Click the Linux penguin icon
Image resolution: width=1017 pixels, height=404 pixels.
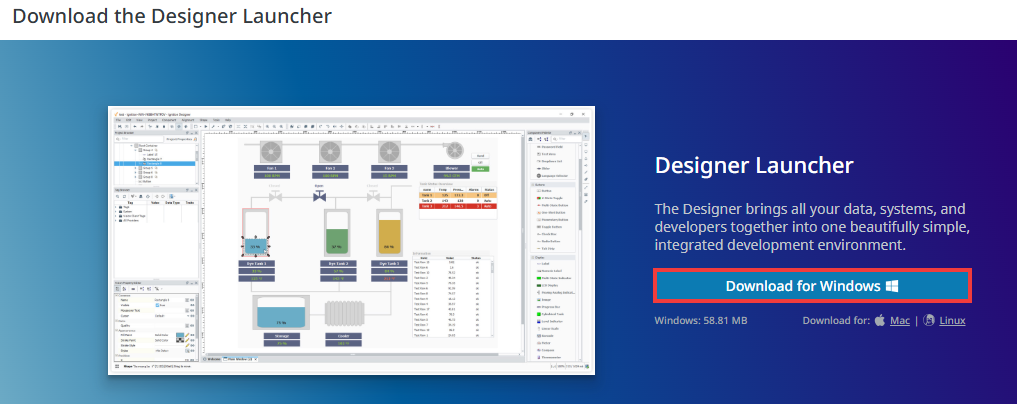[929, 320]
